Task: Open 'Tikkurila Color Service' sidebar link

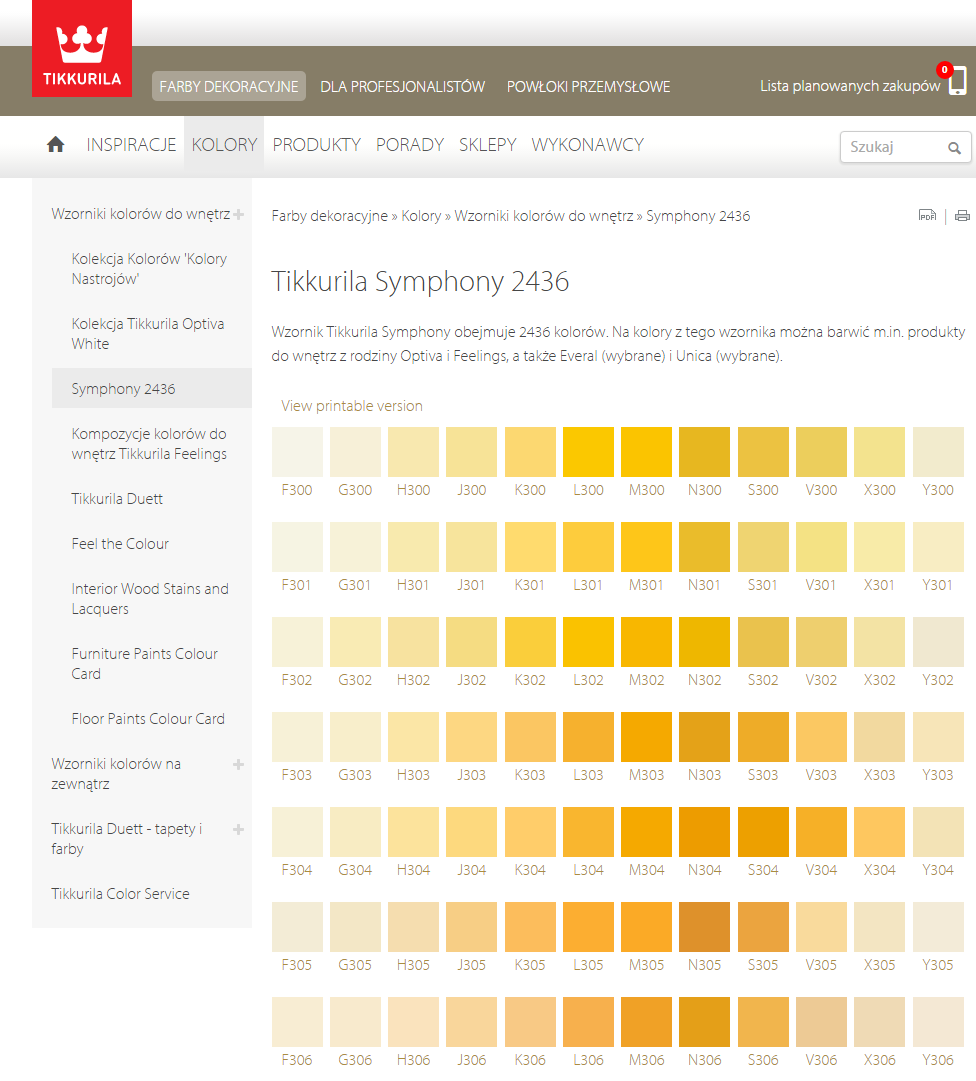Action: coord(120,894)
